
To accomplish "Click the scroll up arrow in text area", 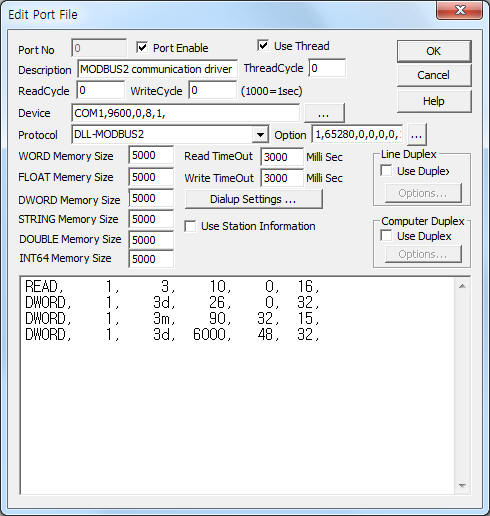I will tap(462, 286).
